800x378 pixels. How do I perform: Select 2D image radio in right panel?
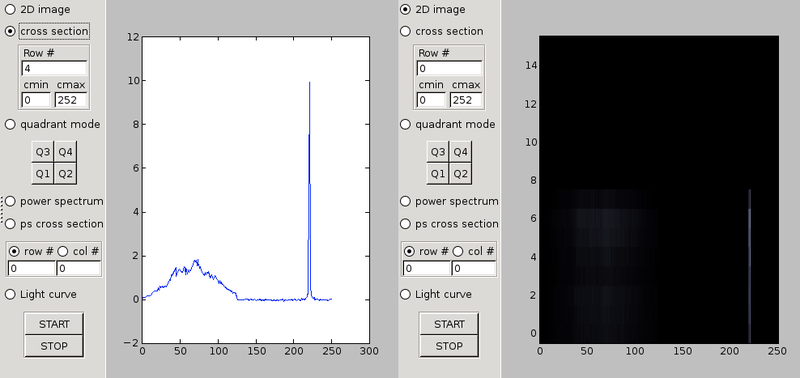pyautogui.click(x=405, y=9)
